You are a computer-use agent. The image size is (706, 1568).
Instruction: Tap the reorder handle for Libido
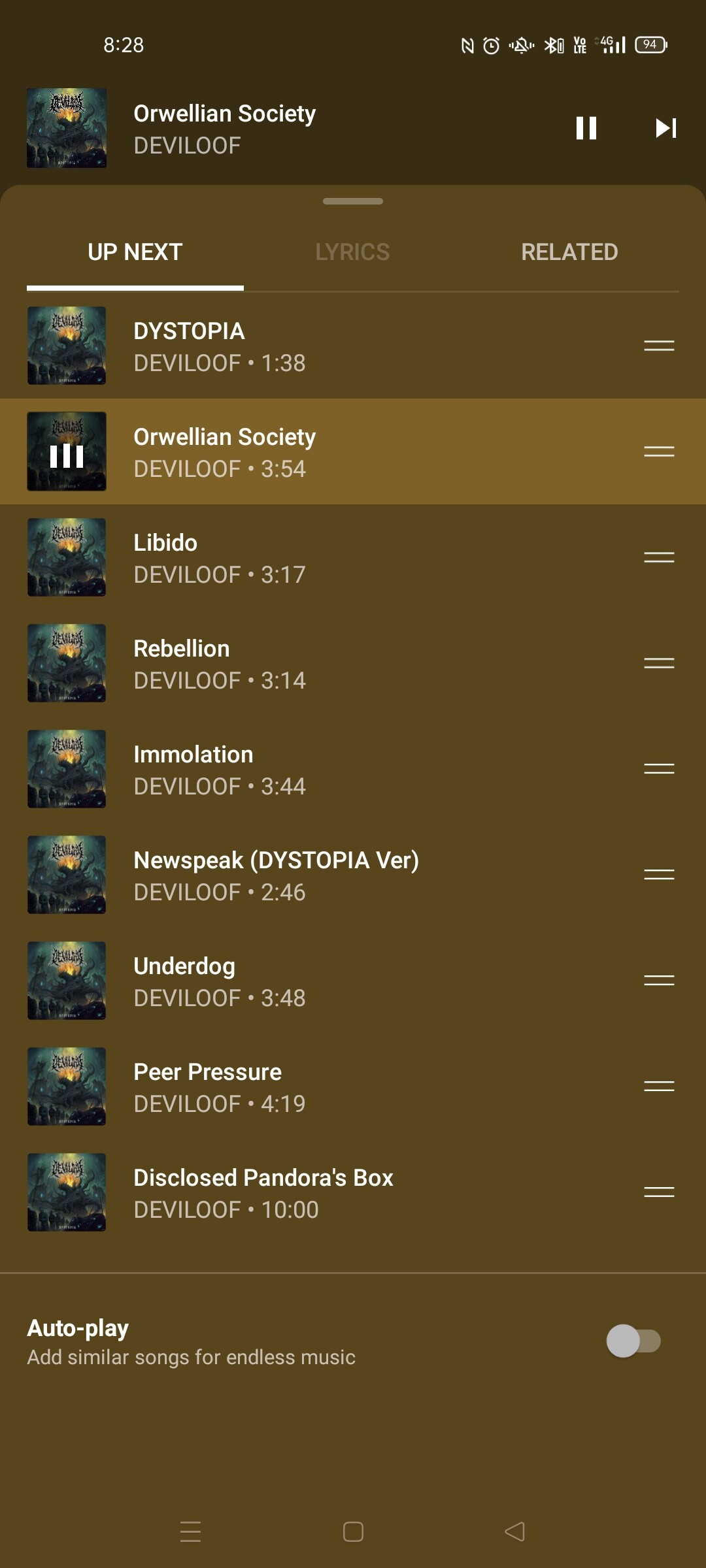pos(659,557)
